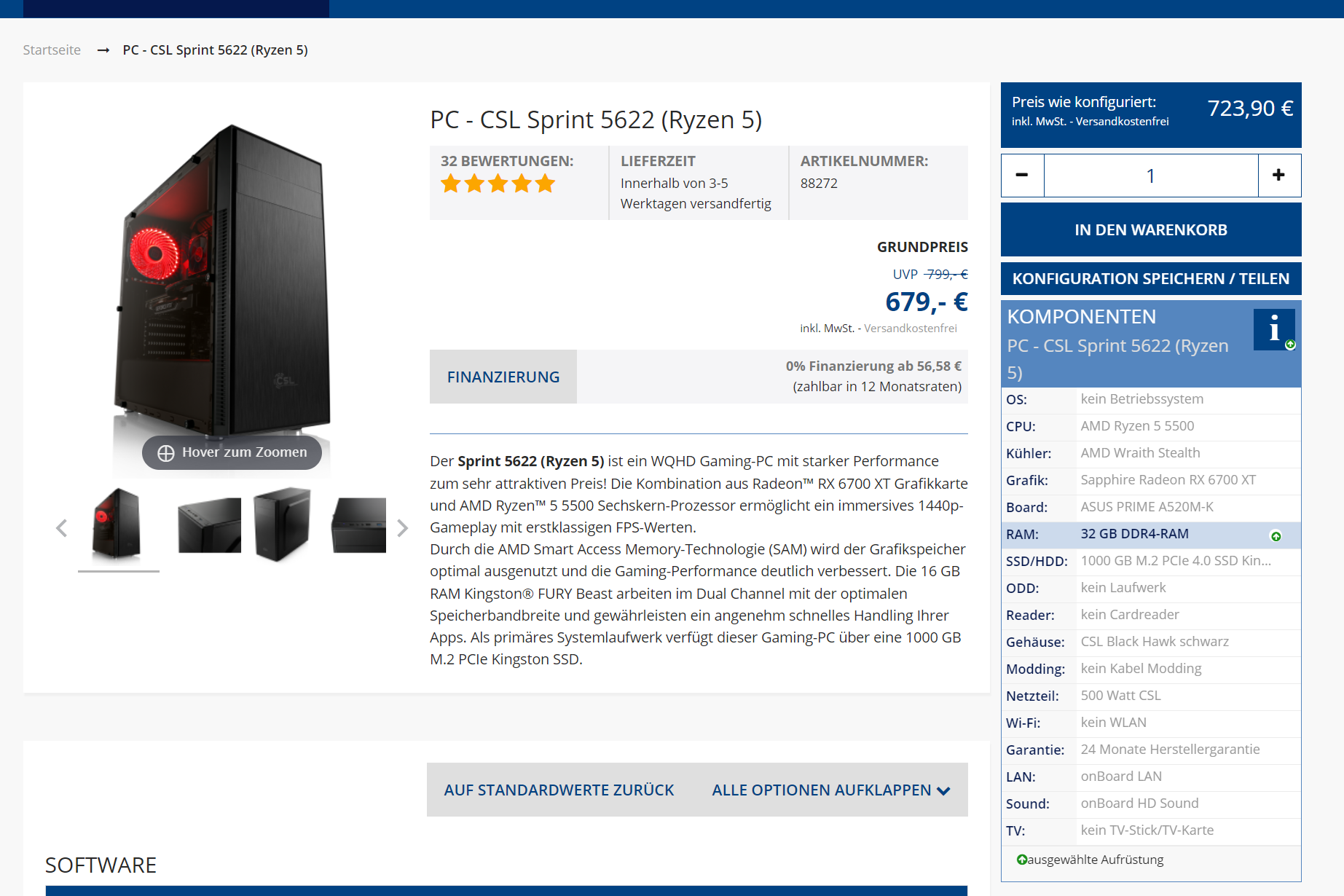The height and width of the screenshot is (896, 1344).
Task: Select the Garantie 24 Monate row
Action: pos(1151,750)
